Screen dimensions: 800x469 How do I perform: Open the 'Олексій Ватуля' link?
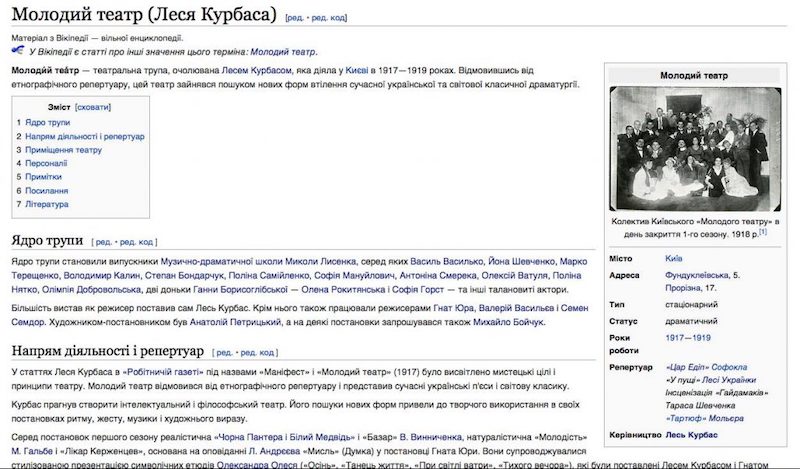515,276
